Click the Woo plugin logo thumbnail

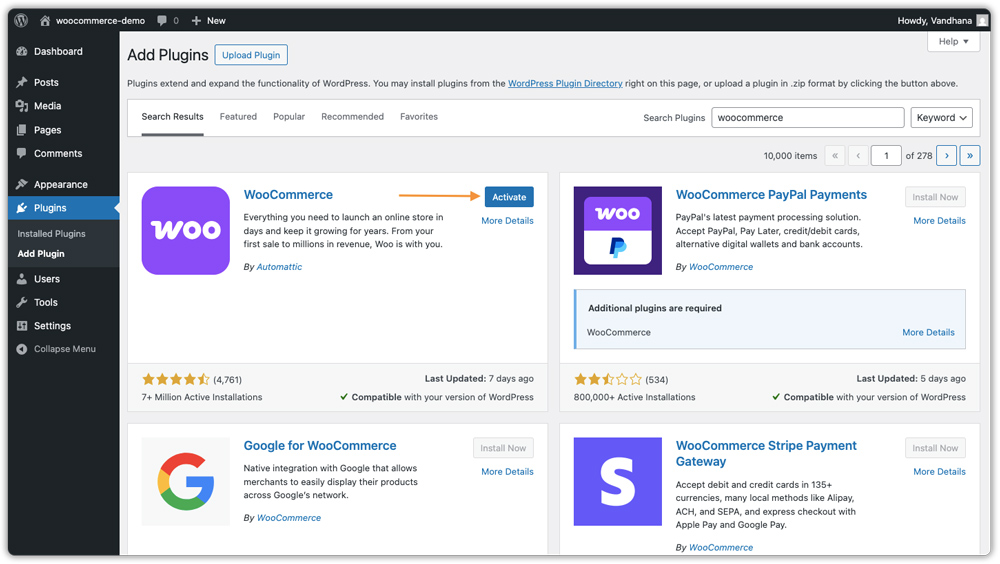click(186, 230)
